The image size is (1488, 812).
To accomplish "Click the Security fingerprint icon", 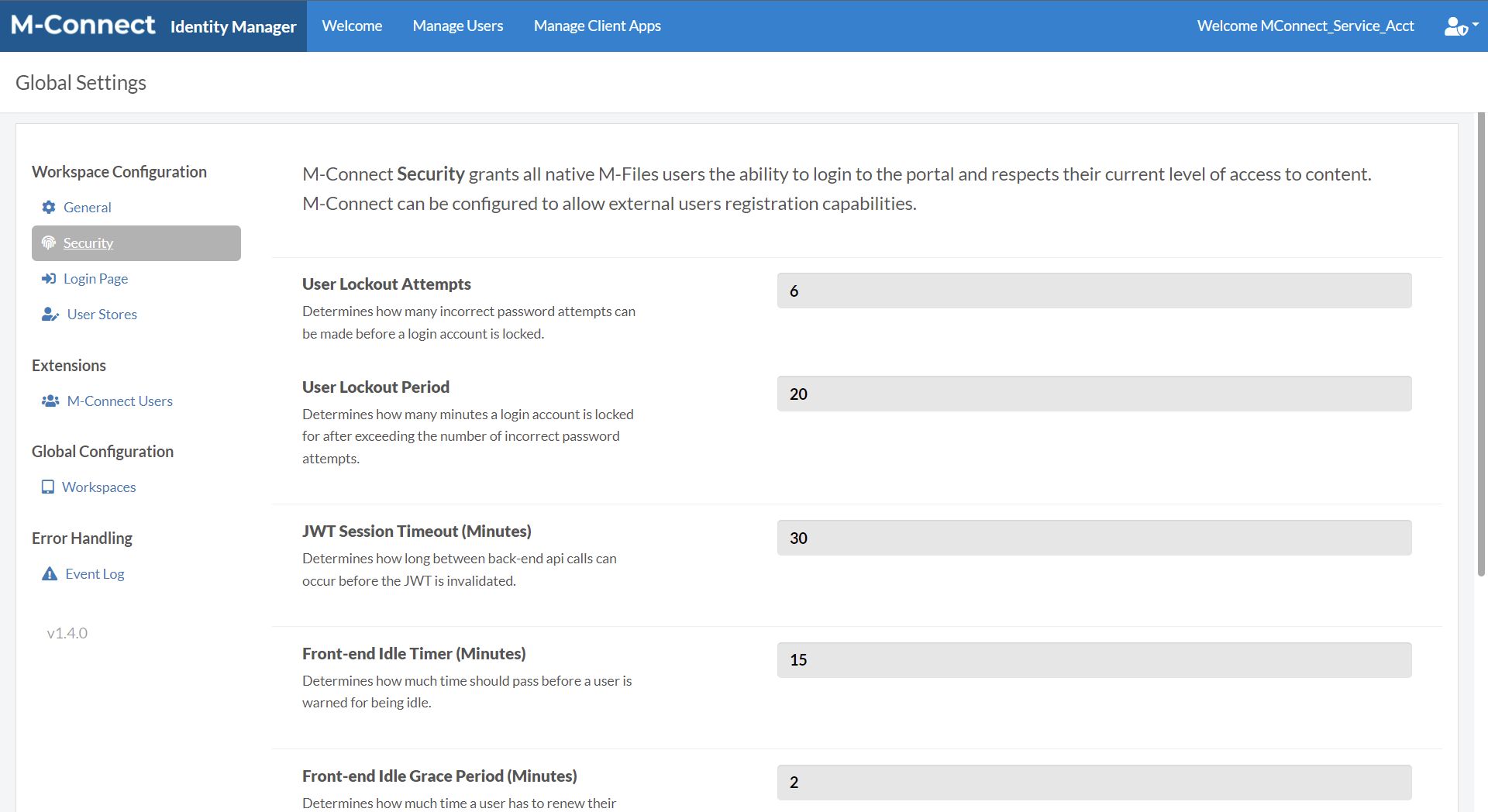I will [49, 243].
